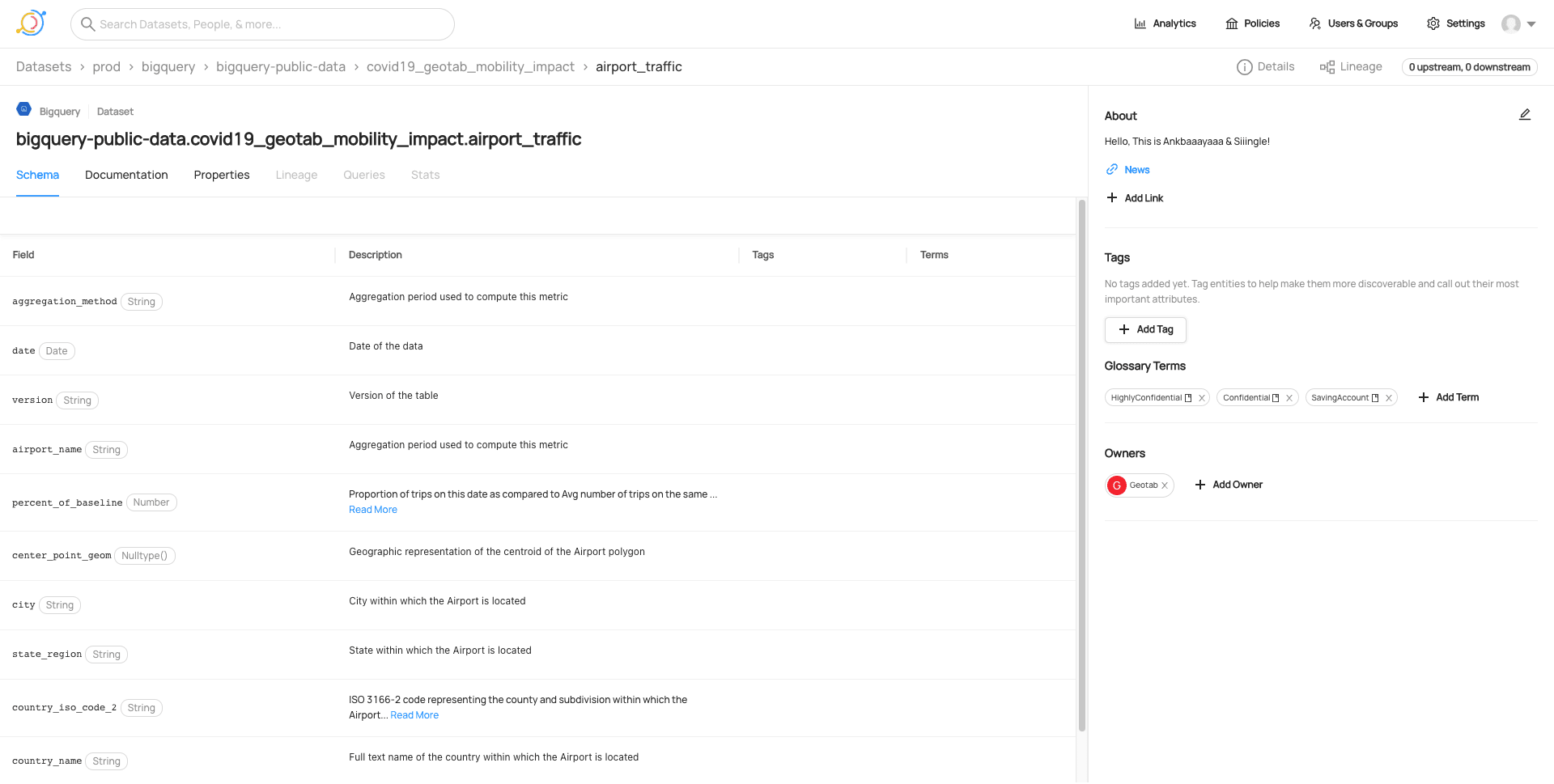
Task: Click the state_region field
Action: [x=47, y=655]
